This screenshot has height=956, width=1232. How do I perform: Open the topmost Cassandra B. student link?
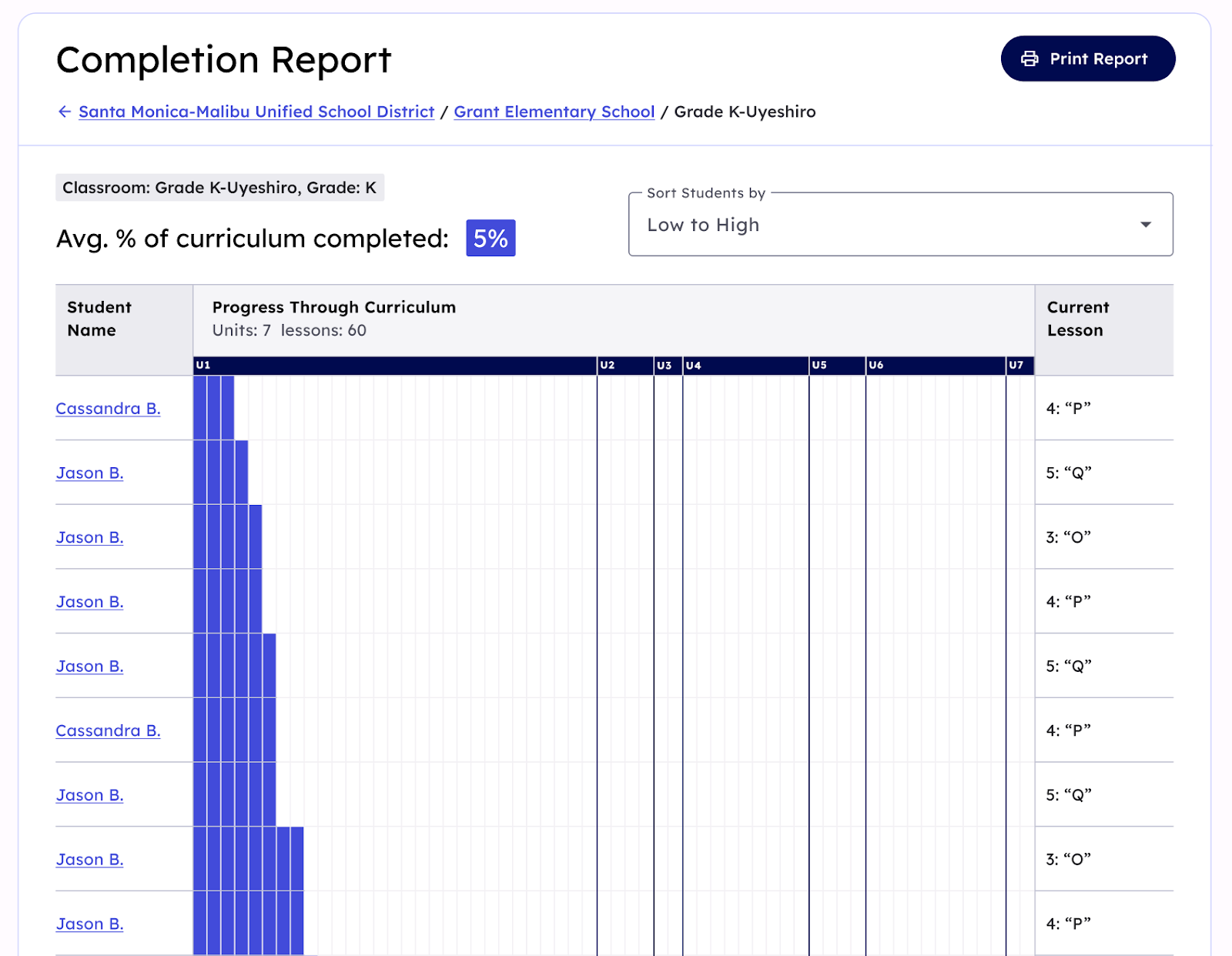108,409
